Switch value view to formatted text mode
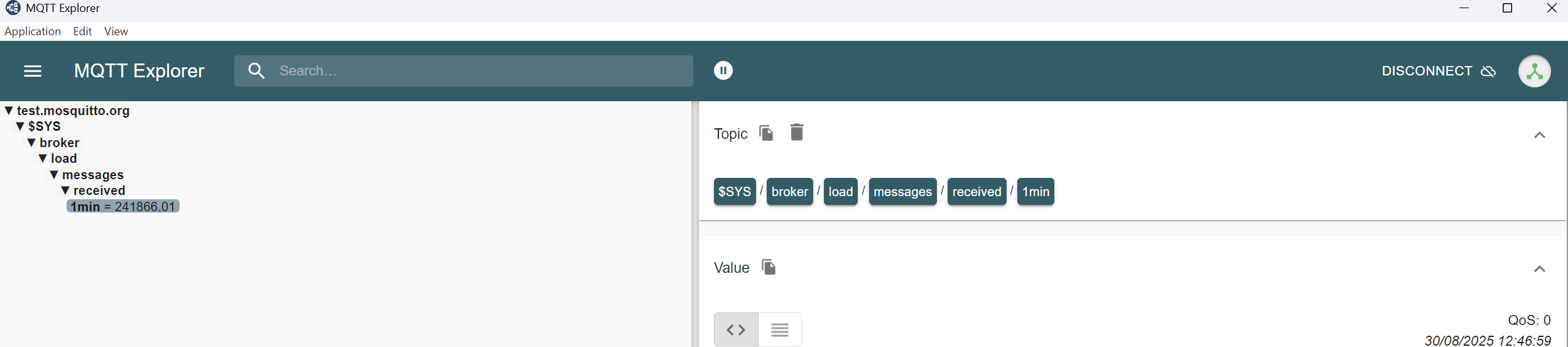Viewport: 1568px width, 347px height. pos(780,329)
